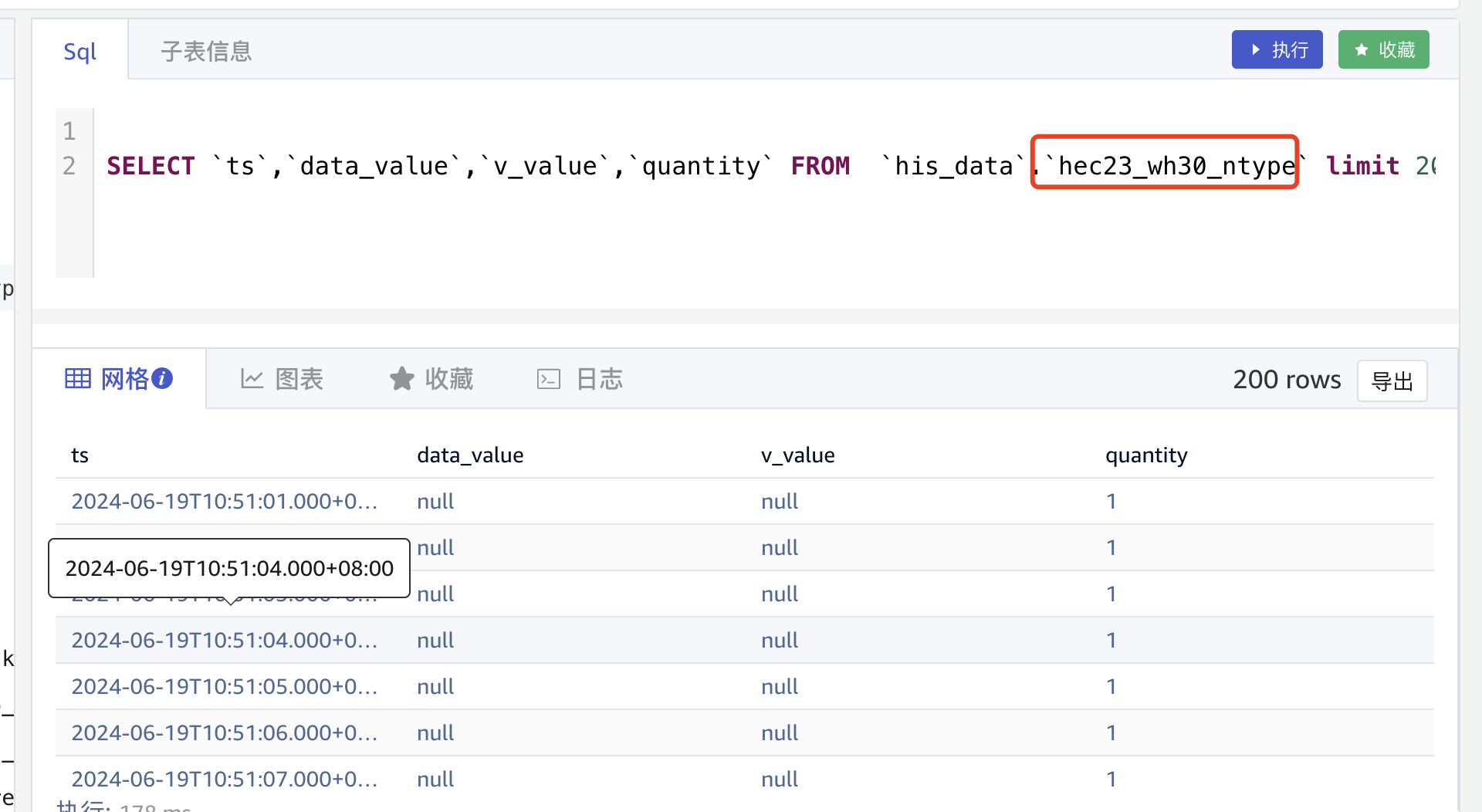This screenshot has height=812, width=1482.
Task: Click the ts column header
Action: pos(80,455)
